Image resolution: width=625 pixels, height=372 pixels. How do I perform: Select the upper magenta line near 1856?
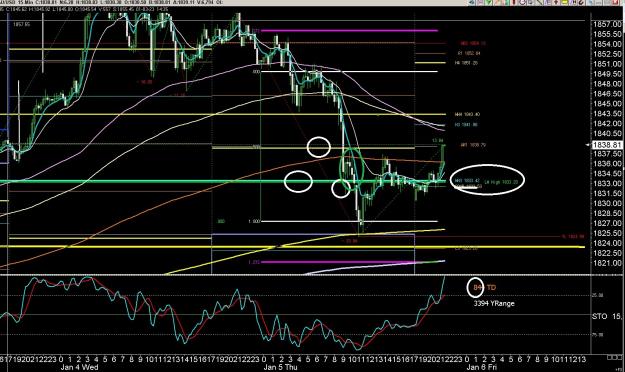(349, 30)
